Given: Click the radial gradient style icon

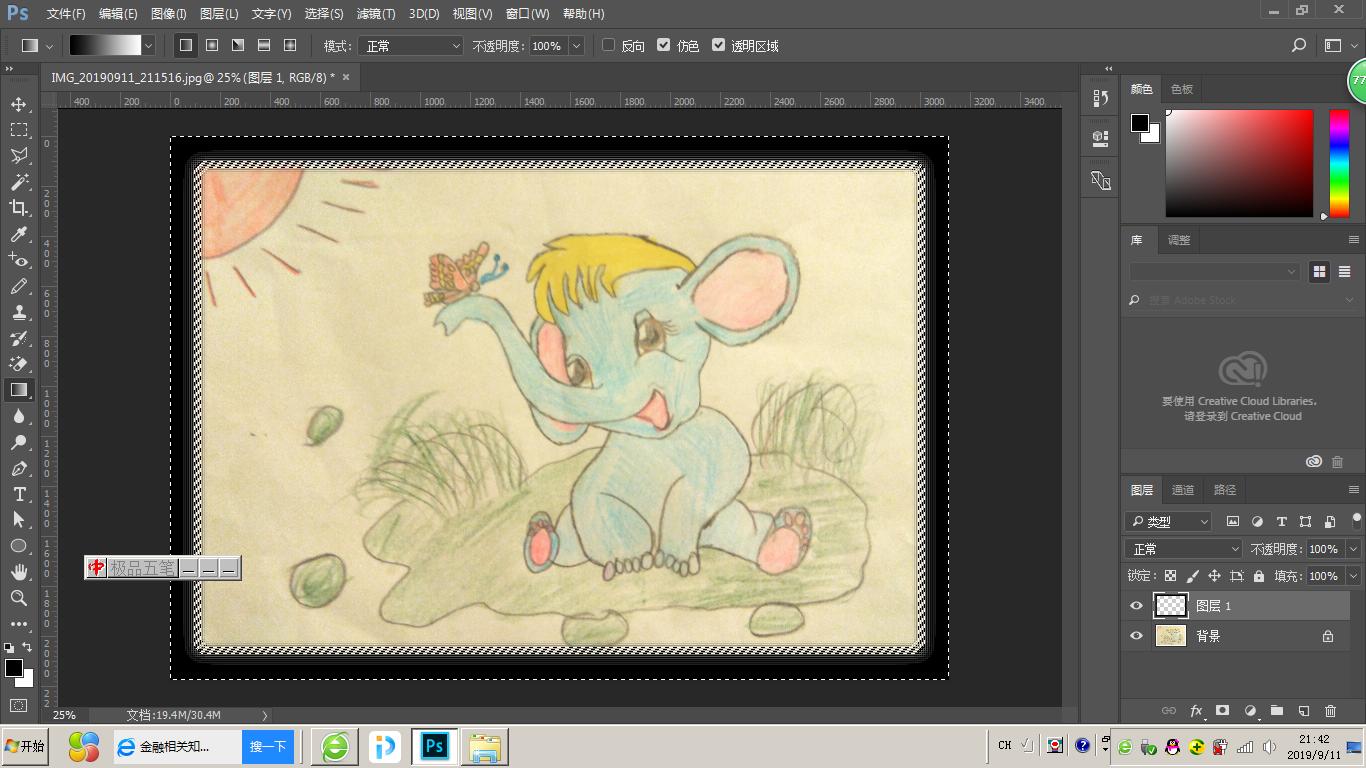Looking at the screenshot, I should [212, 46].
